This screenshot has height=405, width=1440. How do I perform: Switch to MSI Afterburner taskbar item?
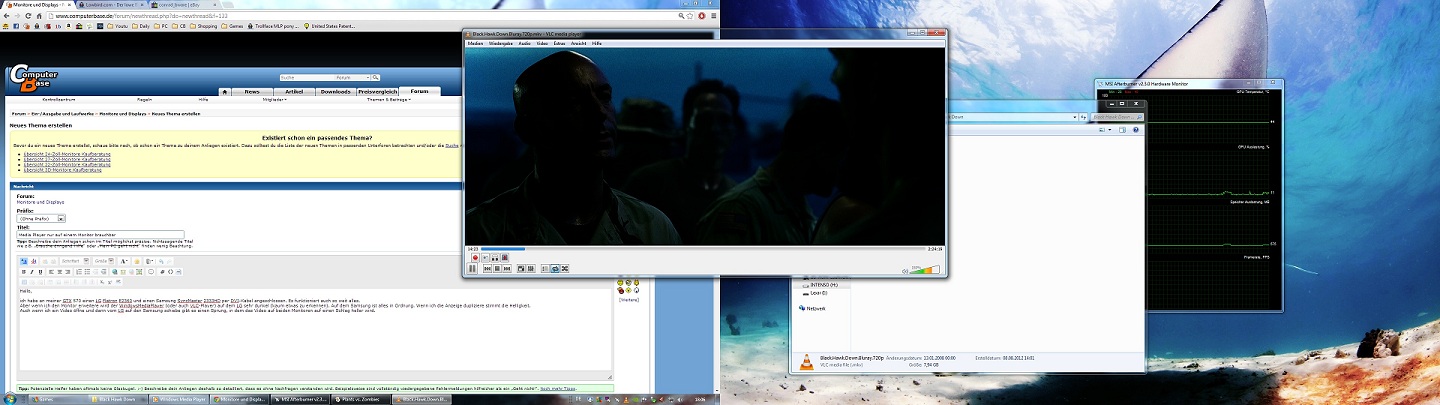pos(300,399)
